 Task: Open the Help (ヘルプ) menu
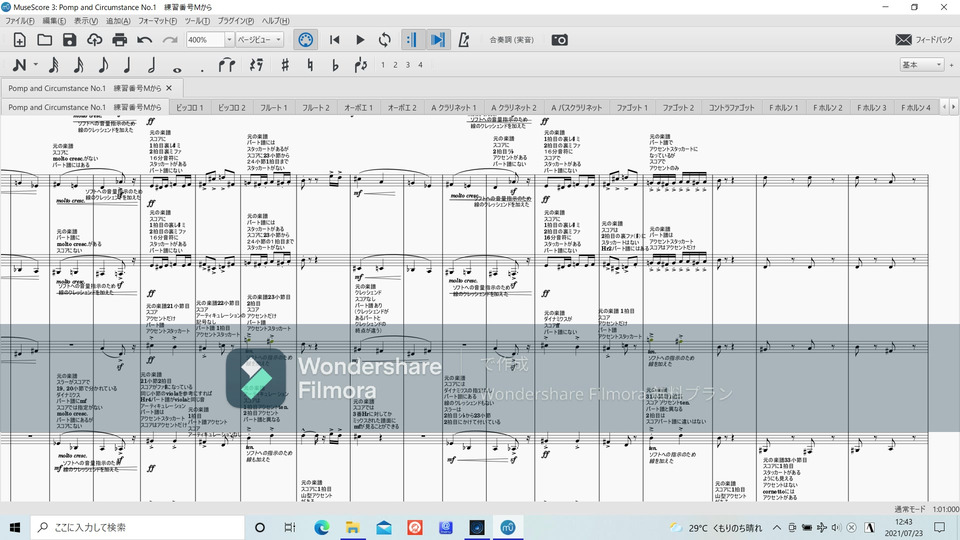[x=276, y=21]
